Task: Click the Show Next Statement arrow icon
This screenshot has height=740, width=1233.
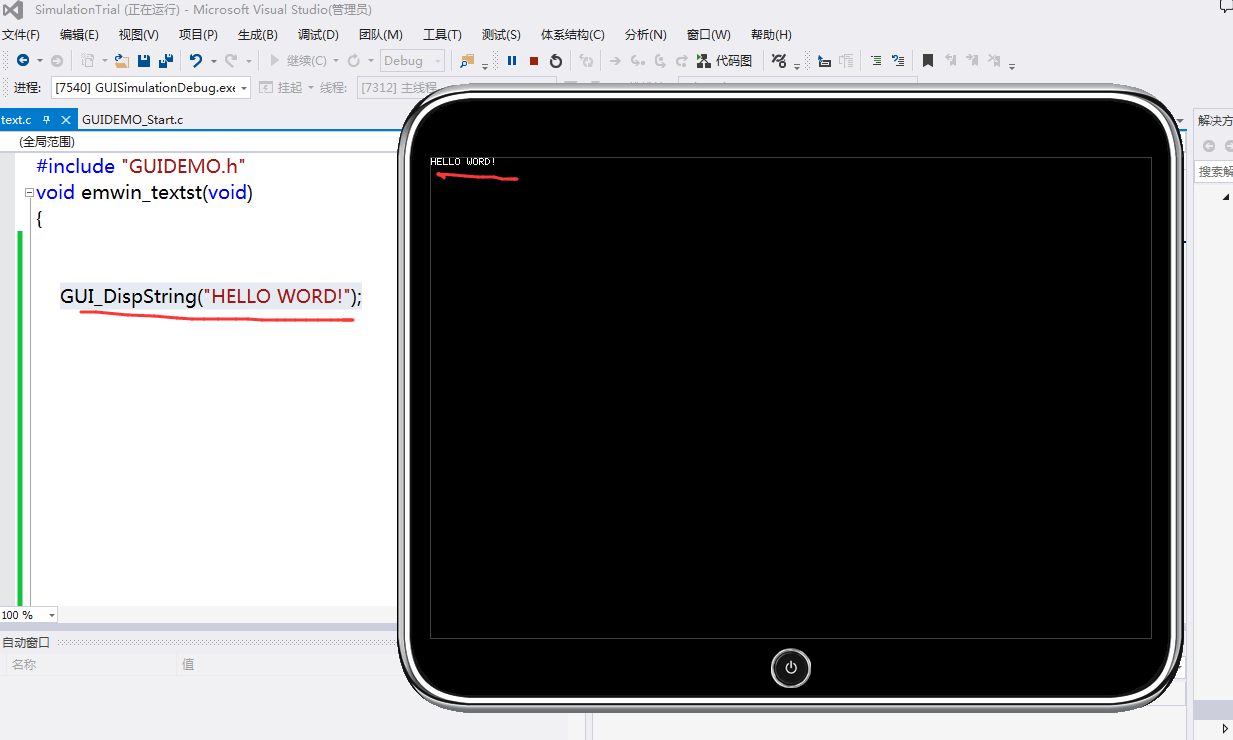Action: pos(615,61)
